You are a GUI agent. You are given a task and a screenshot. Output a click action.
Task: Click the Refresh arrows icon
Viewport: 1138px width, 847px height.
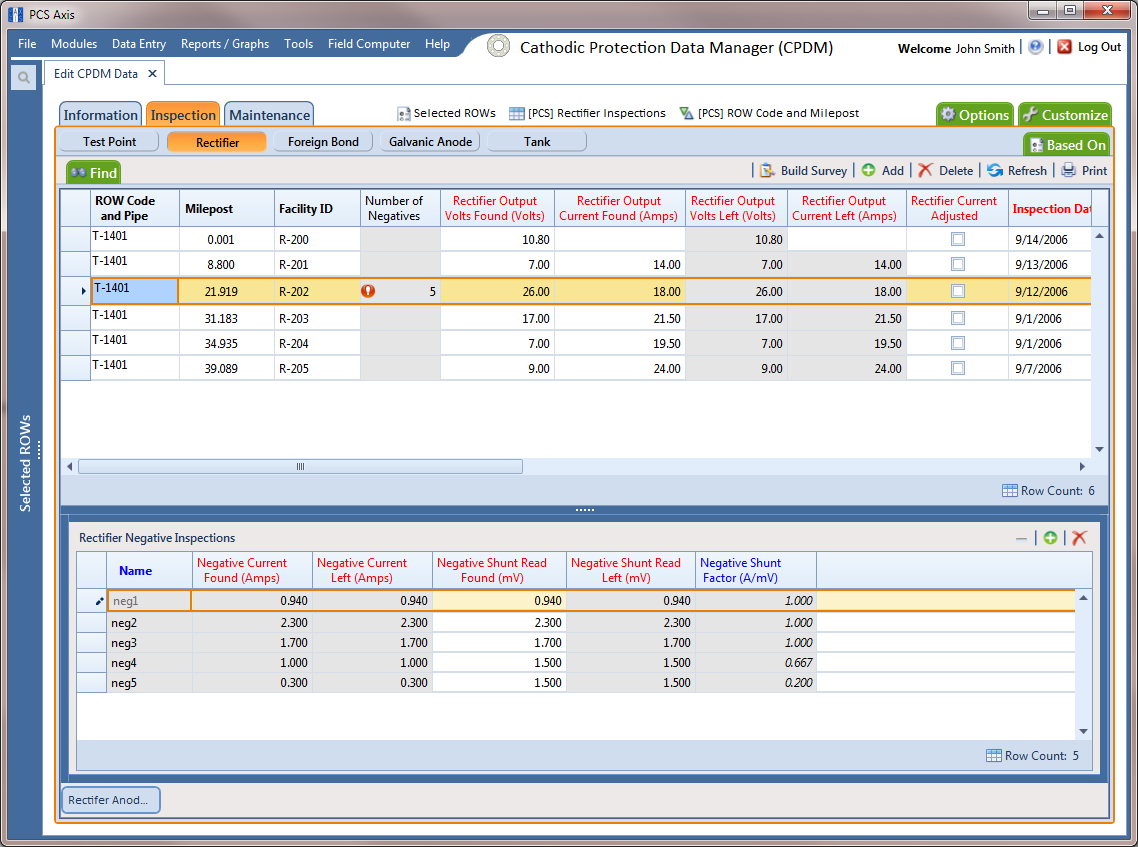click(994, 170)
